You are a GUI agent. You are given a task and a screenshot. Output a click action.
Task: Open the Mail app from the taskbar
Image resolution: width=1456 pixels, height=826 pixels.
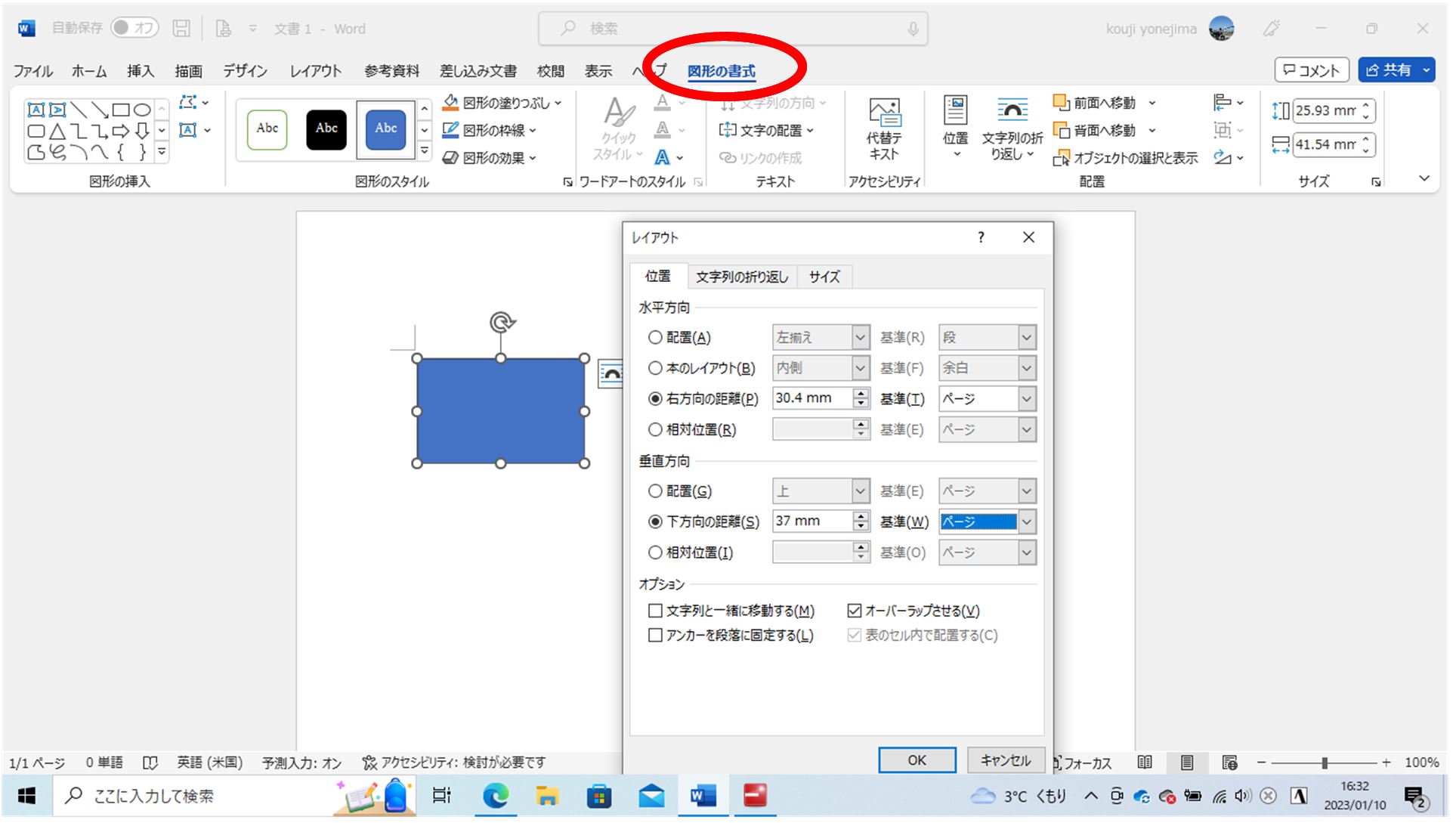click(x=651, y=796)
